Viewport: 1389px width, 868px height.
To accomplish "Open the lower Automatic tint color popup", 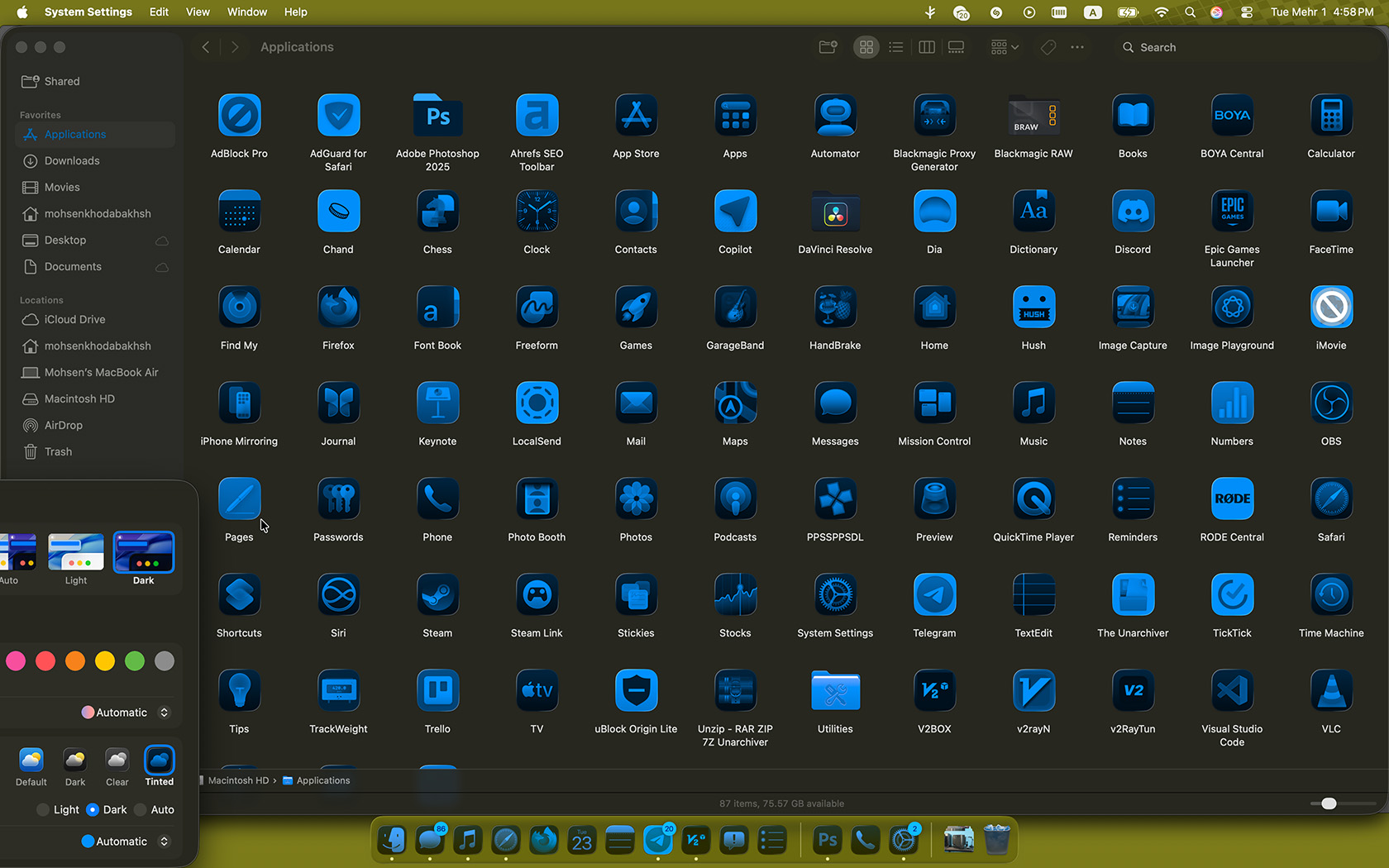I will point(126,842).
